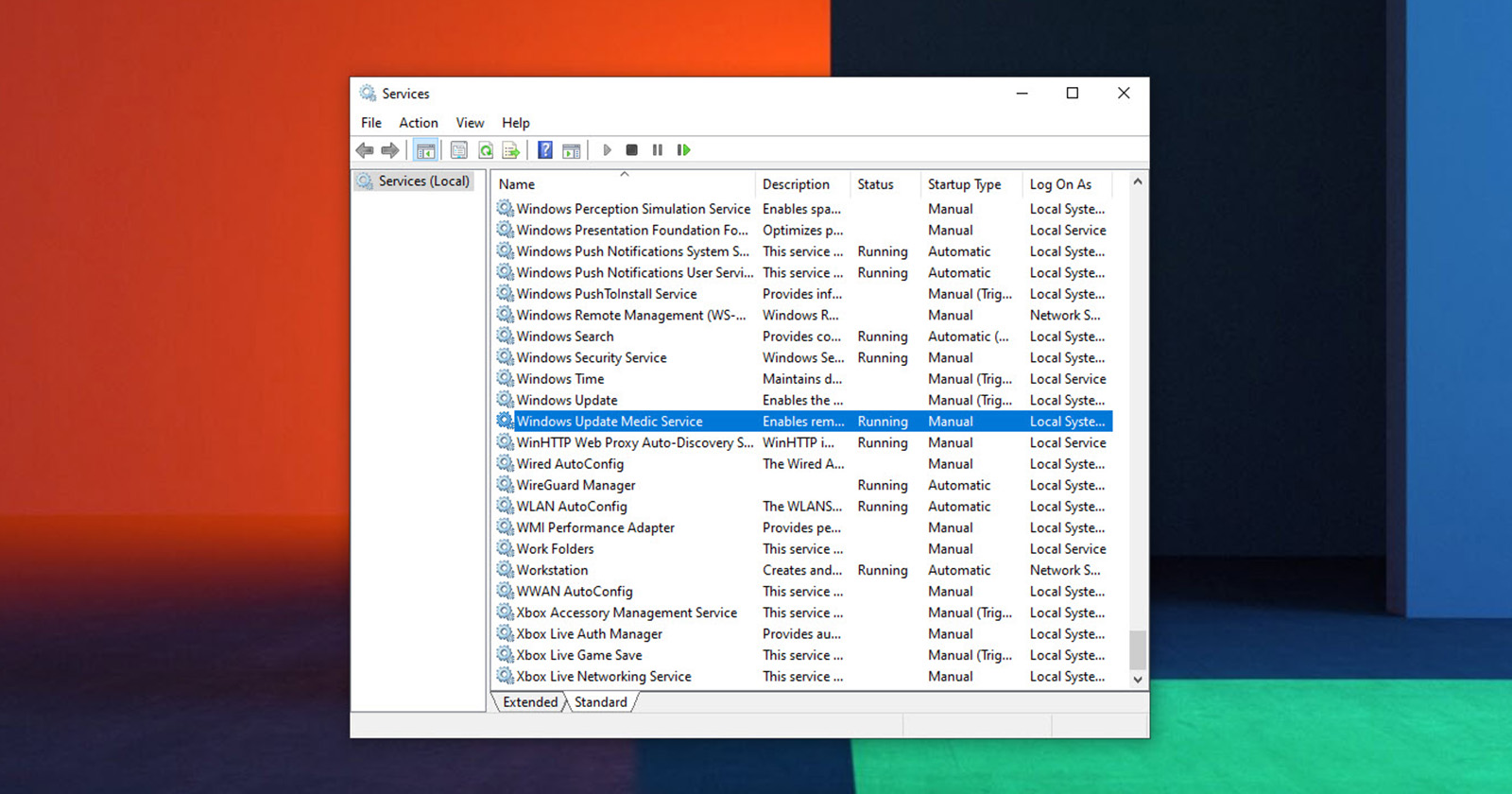Click the vertical scrollbar thumb in services list
Viewport: 1512px width, 794px height.
tap(1138, 649)
